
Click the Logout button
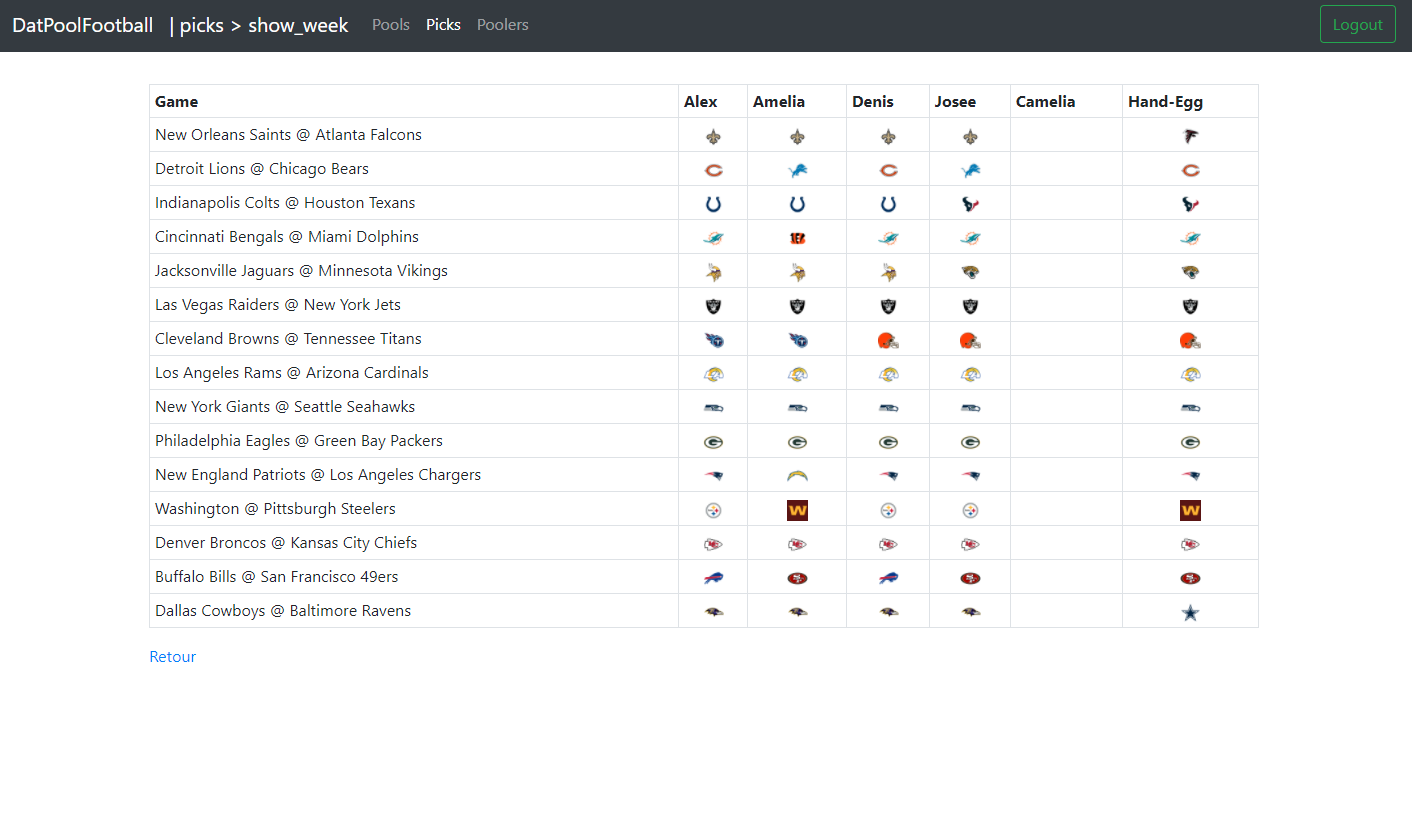1358,24
